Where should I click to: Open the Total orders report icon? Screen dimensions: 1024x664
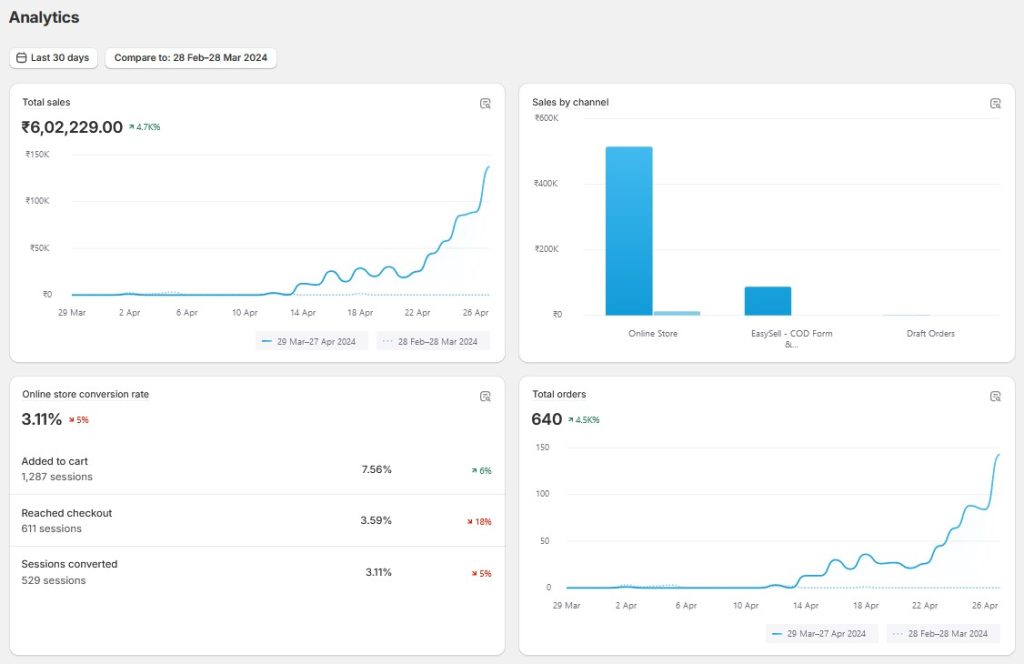(995, 396)
